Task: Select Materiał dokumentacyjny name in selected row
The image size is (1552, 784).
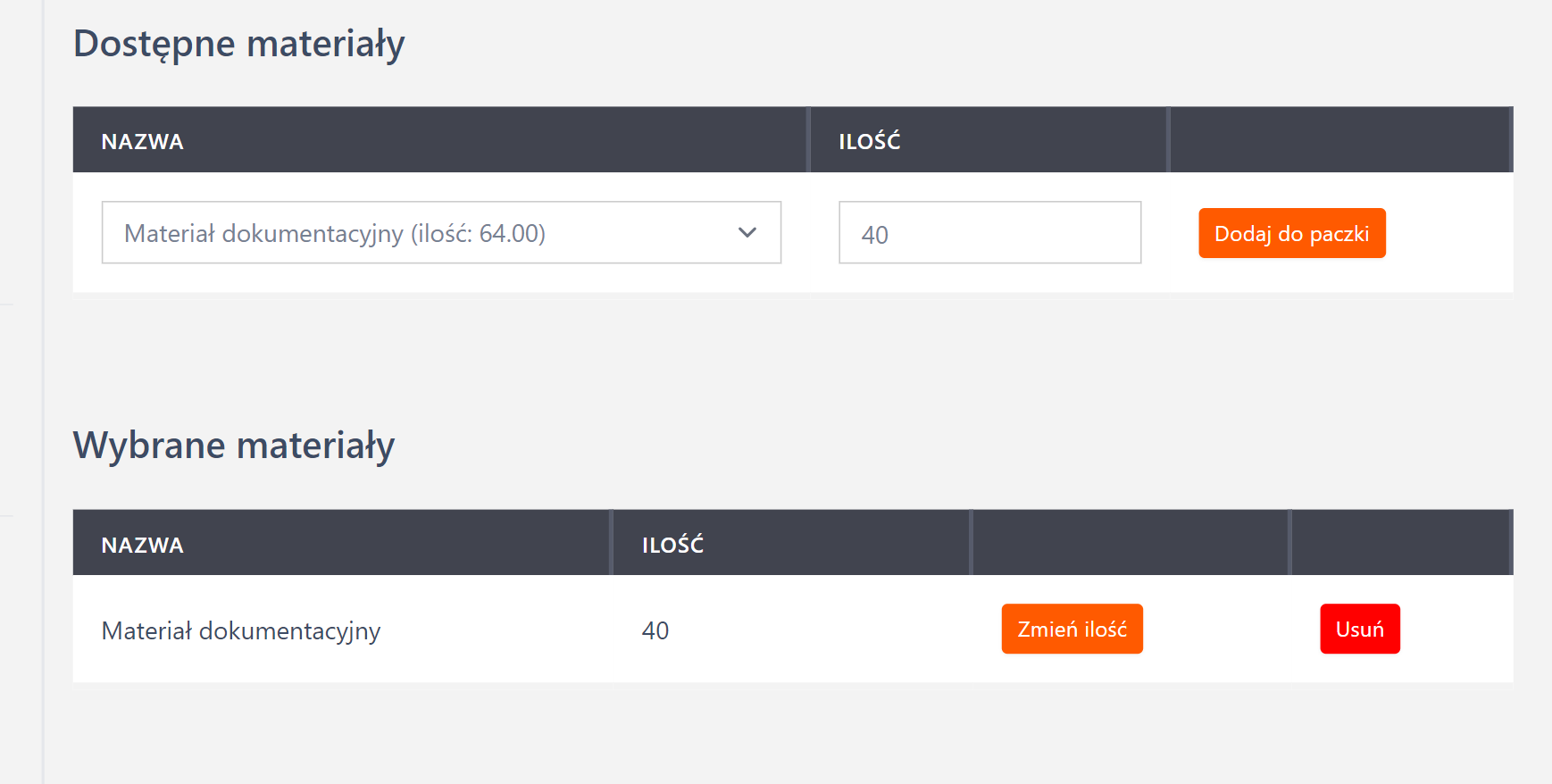Action: click(241, 631)
